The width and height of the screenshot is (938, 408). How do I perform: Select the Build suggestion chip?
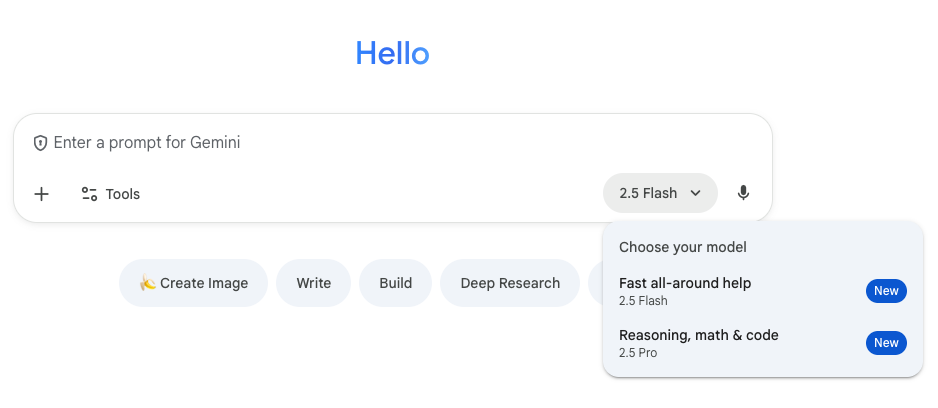pyautogui.click(x=395, y=283)
